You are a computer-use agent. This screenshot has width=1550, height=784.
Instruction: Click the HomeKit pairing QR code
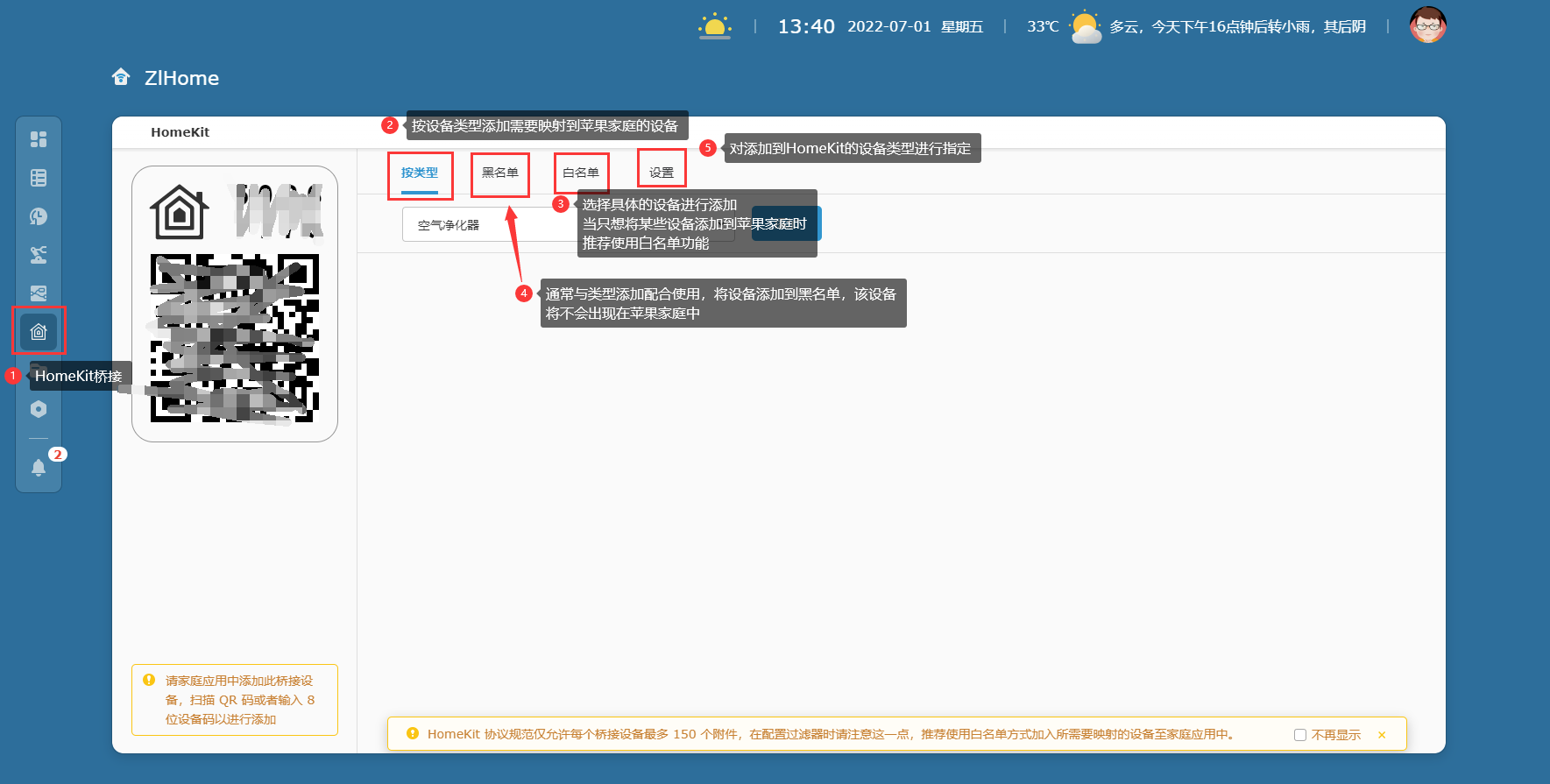(x=235, y=338)
